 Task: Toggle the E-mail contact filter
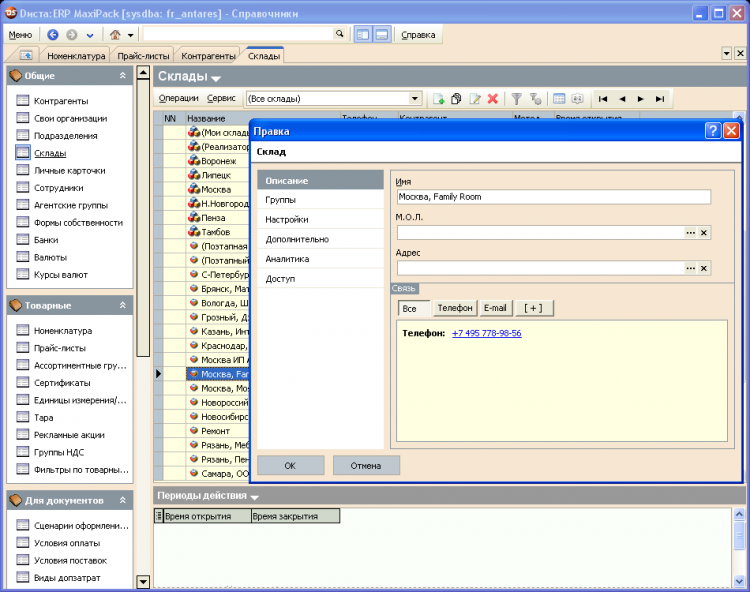click(x=495, y=308)
